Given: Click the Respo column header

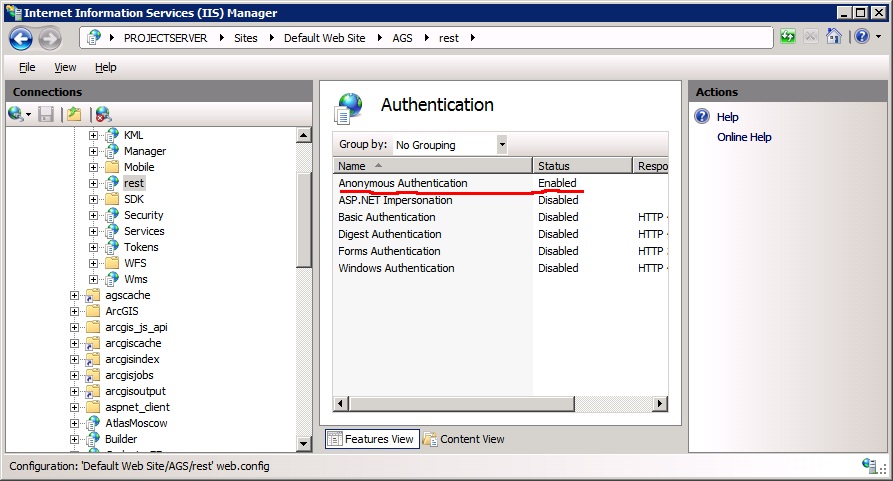Looking at the screenshot, I should point(650,166).
